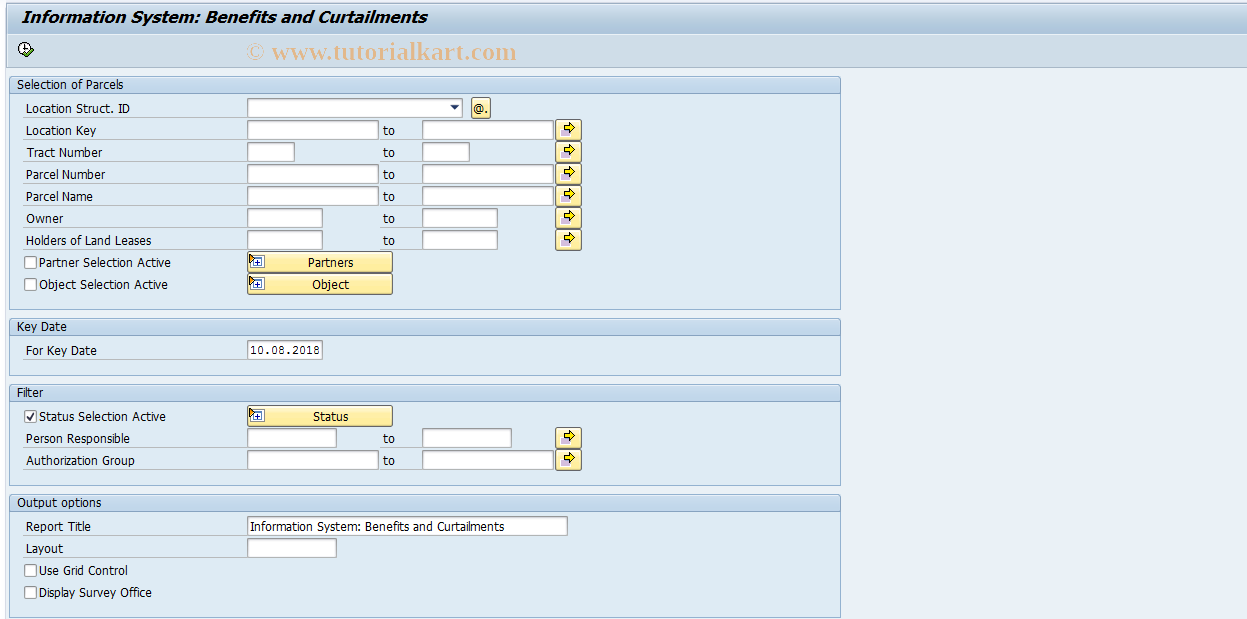Open multiple selection arrow for Owner
Viewport: 1247px width, 619px height.
(569, 218)
